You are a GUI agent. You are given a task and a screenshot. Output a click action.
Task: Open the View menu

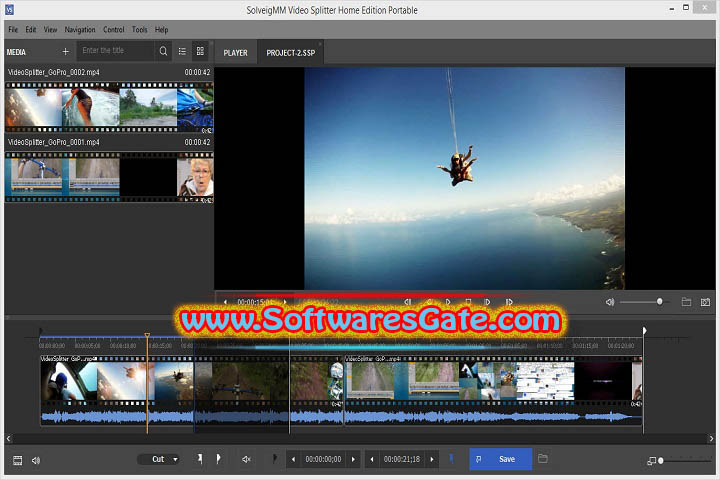pos(50,29)
